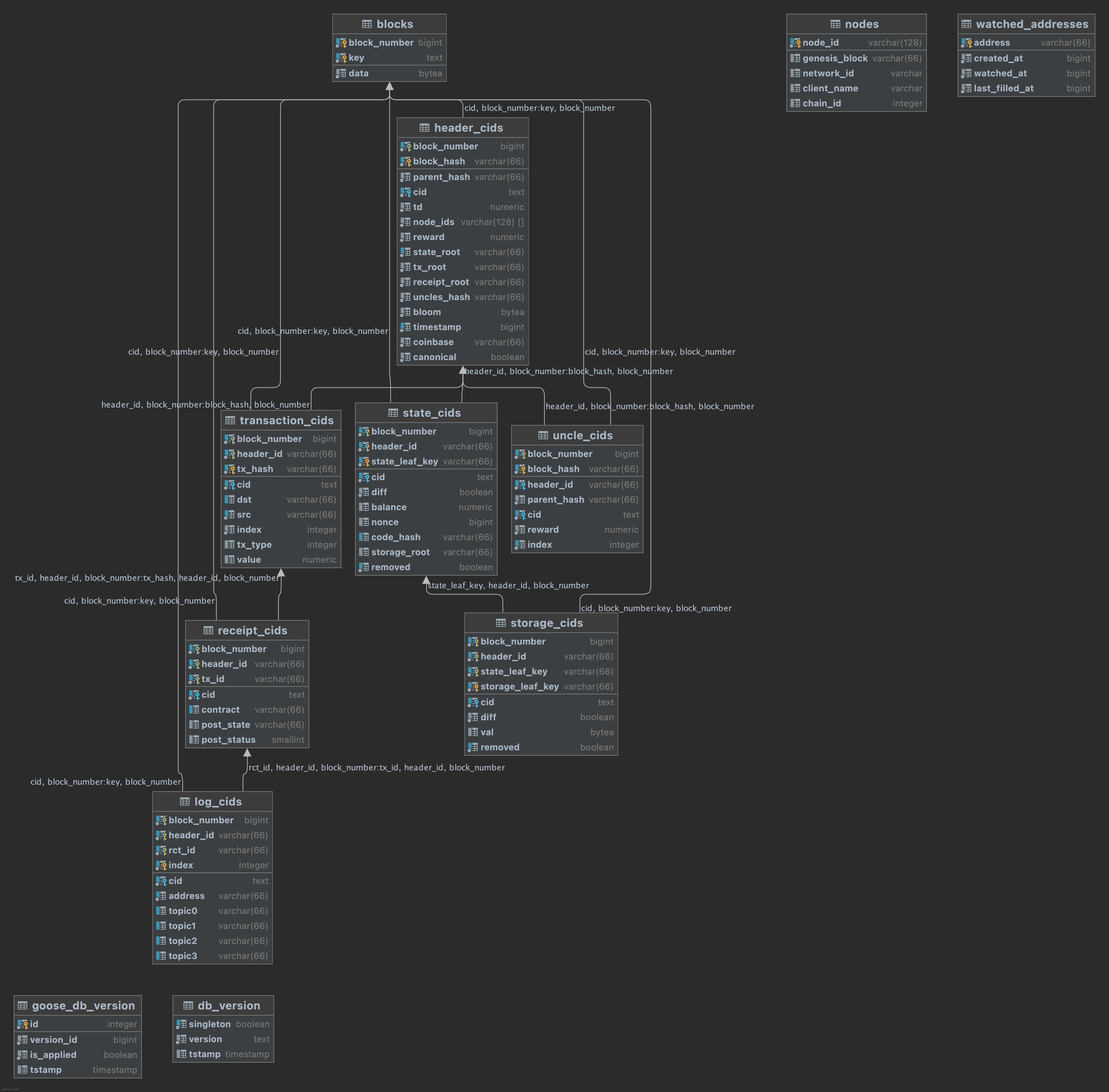
Task: Select the goose_db_version table title
Action: pos(84,1005)
